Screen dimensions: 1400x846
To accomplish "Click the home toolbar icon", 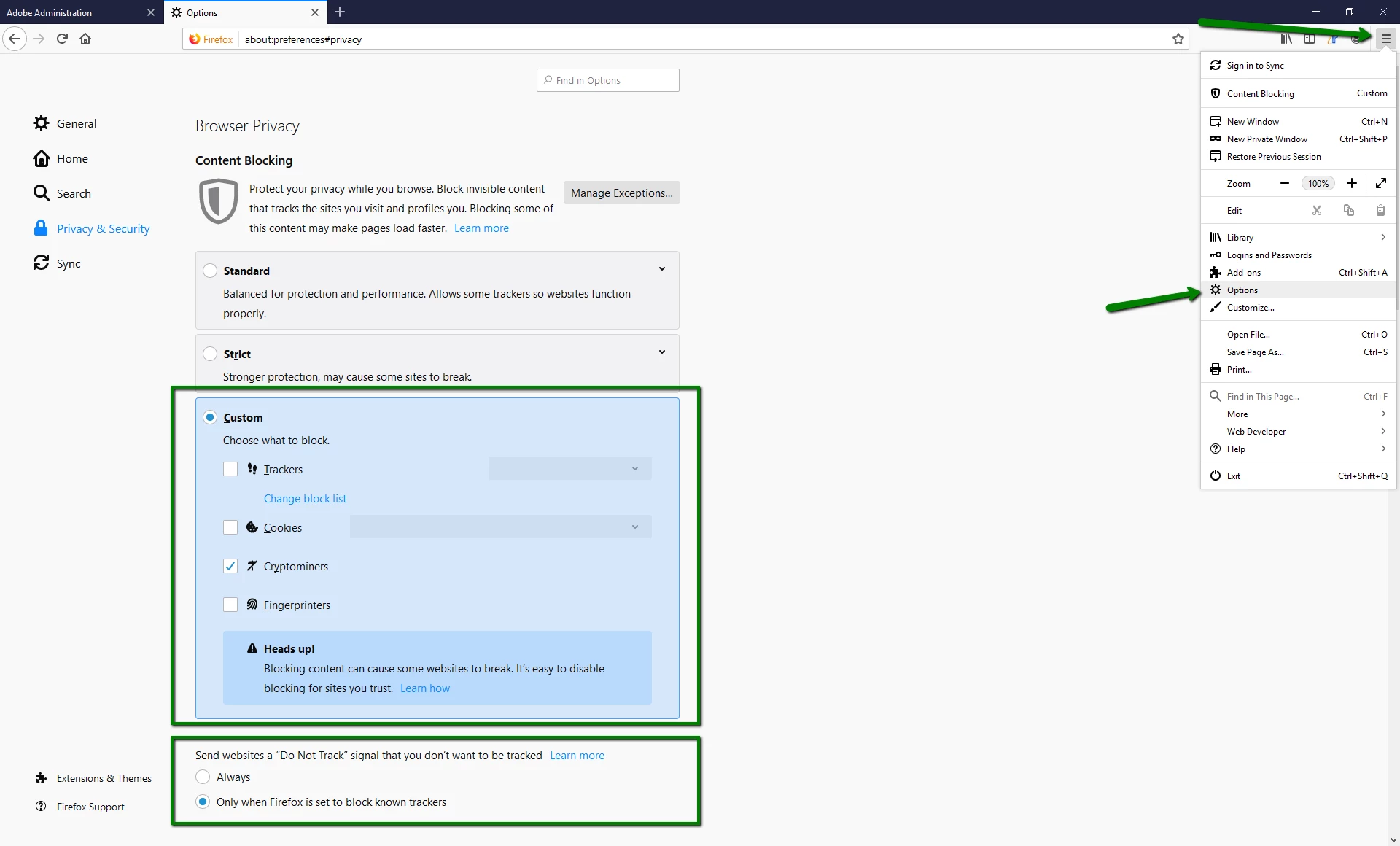I will point(85,39).
